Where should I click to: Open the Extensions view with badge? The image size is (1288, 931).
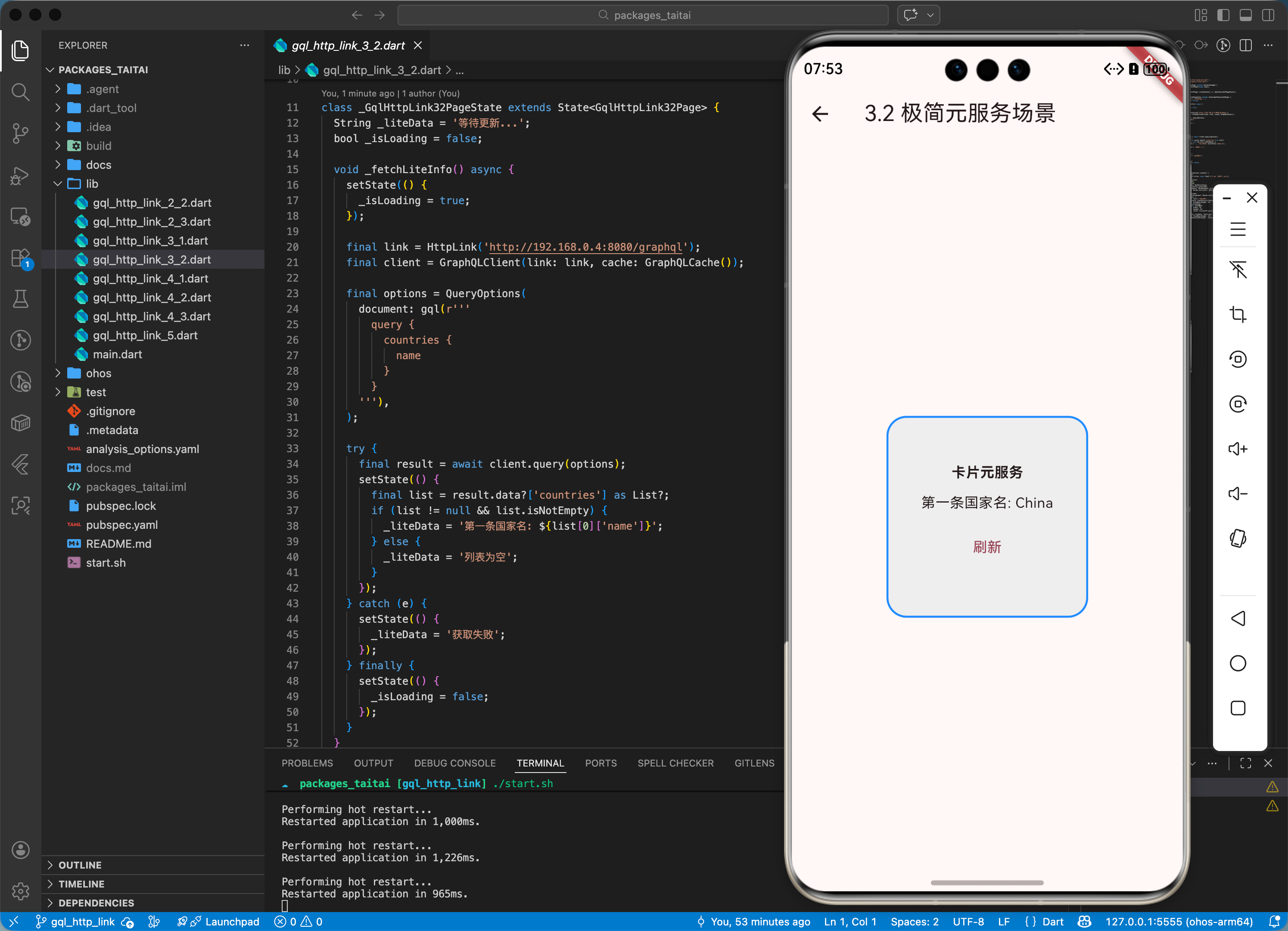tap(20, 258)
